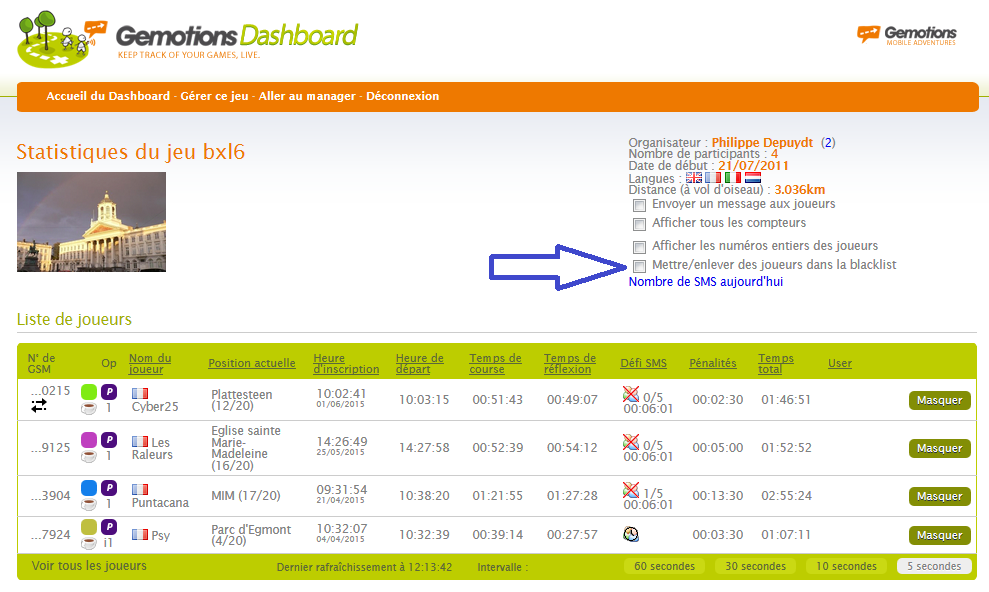Click the bxl6 game building photo thumbnail

click(x=91, y=222)
